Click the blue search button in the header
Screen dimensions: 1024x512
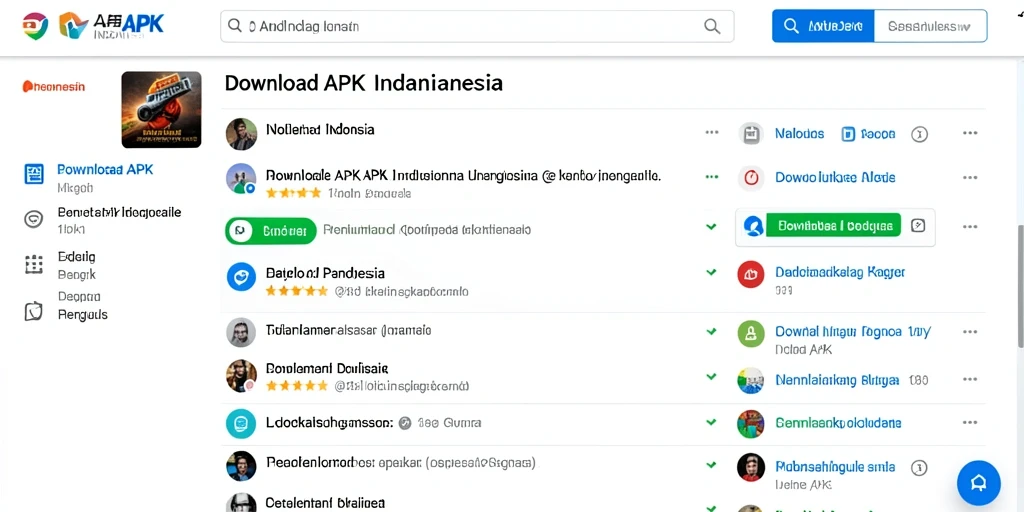coord(822,26)
